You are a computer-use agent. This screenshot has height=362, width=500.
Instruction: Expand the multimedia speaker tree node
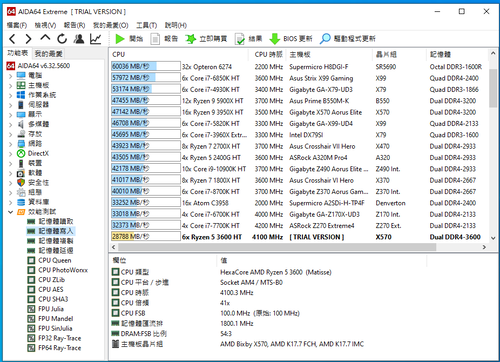coord(10,124)
